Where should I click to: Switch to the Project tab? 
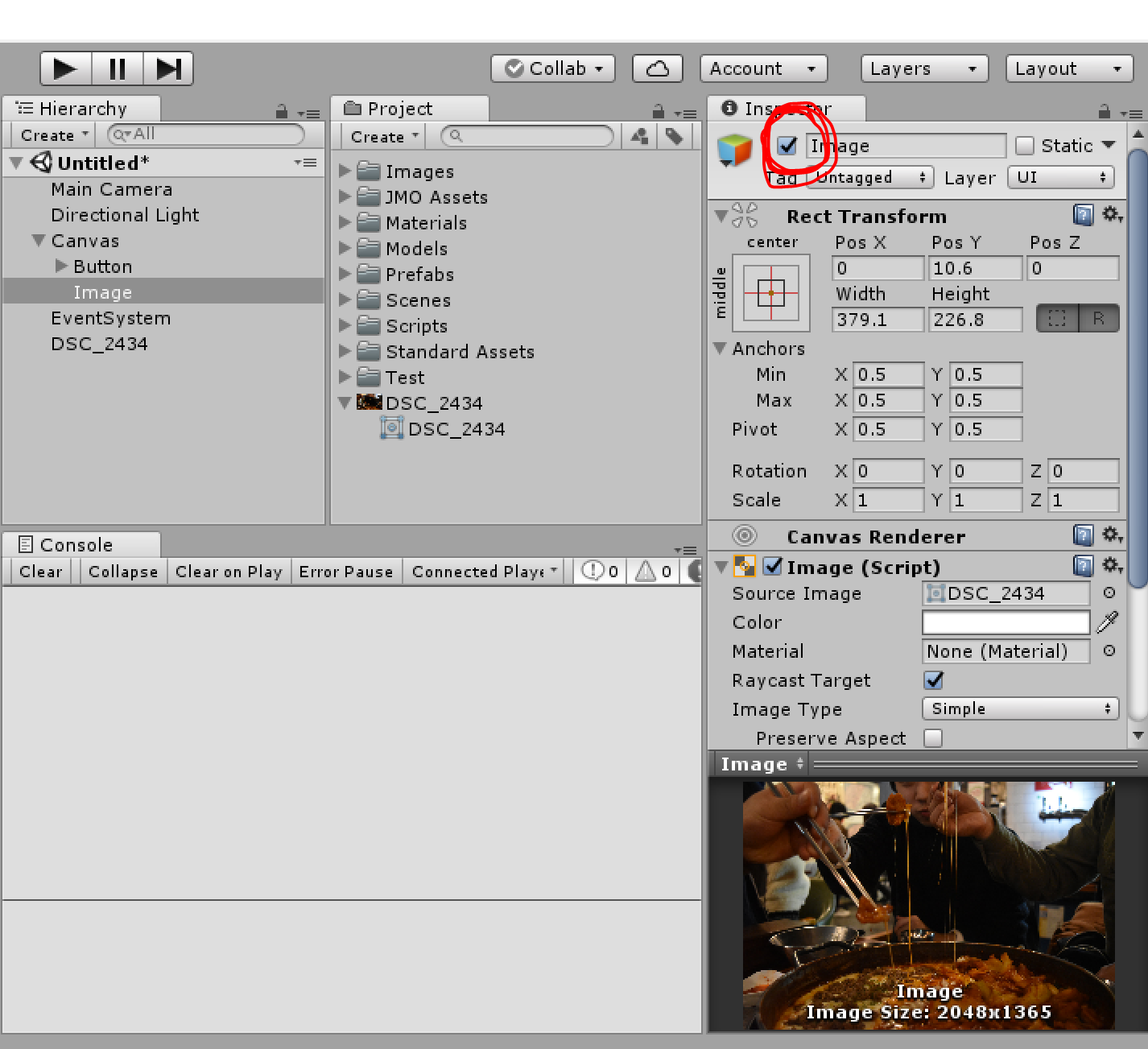pos(410,109)
